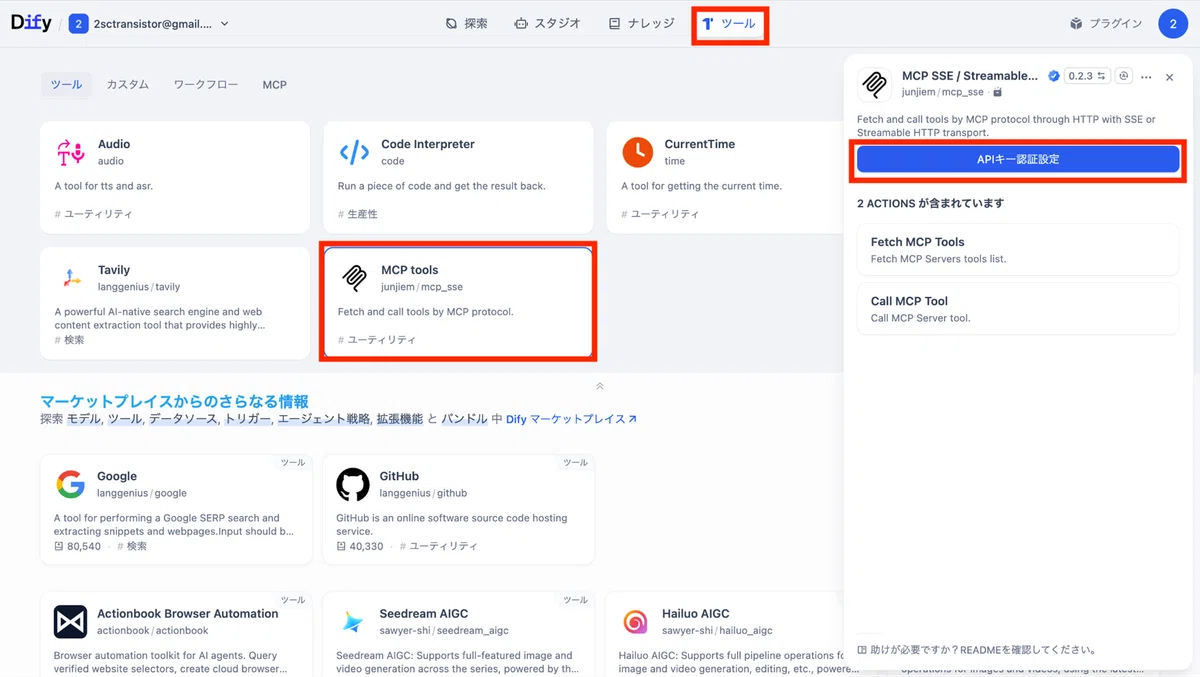Click the CurrentTime clock icon
Viewport: 1200px width, 677px height.
637,152
